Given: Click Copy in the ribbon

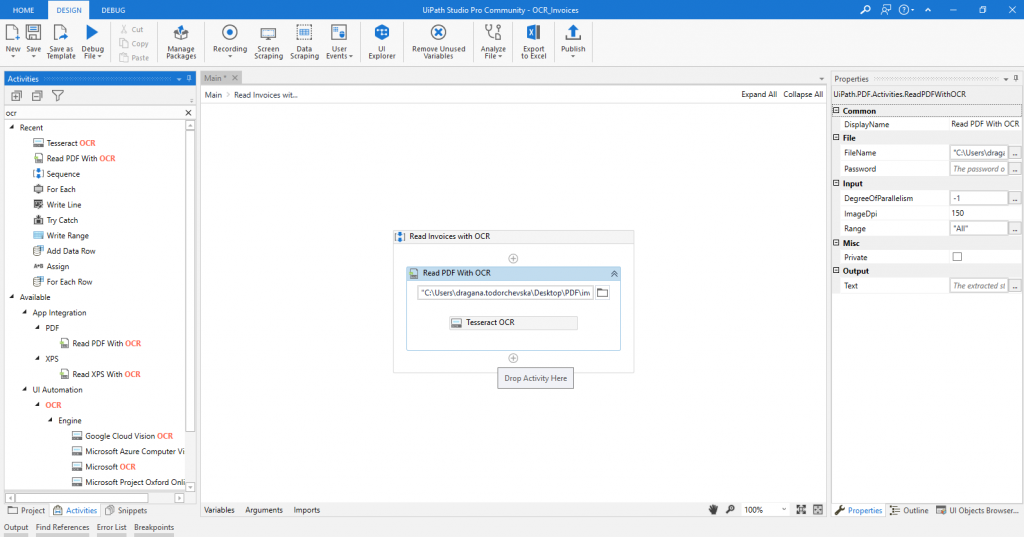Looking at the screenshot, I should [x=134, y=44].
